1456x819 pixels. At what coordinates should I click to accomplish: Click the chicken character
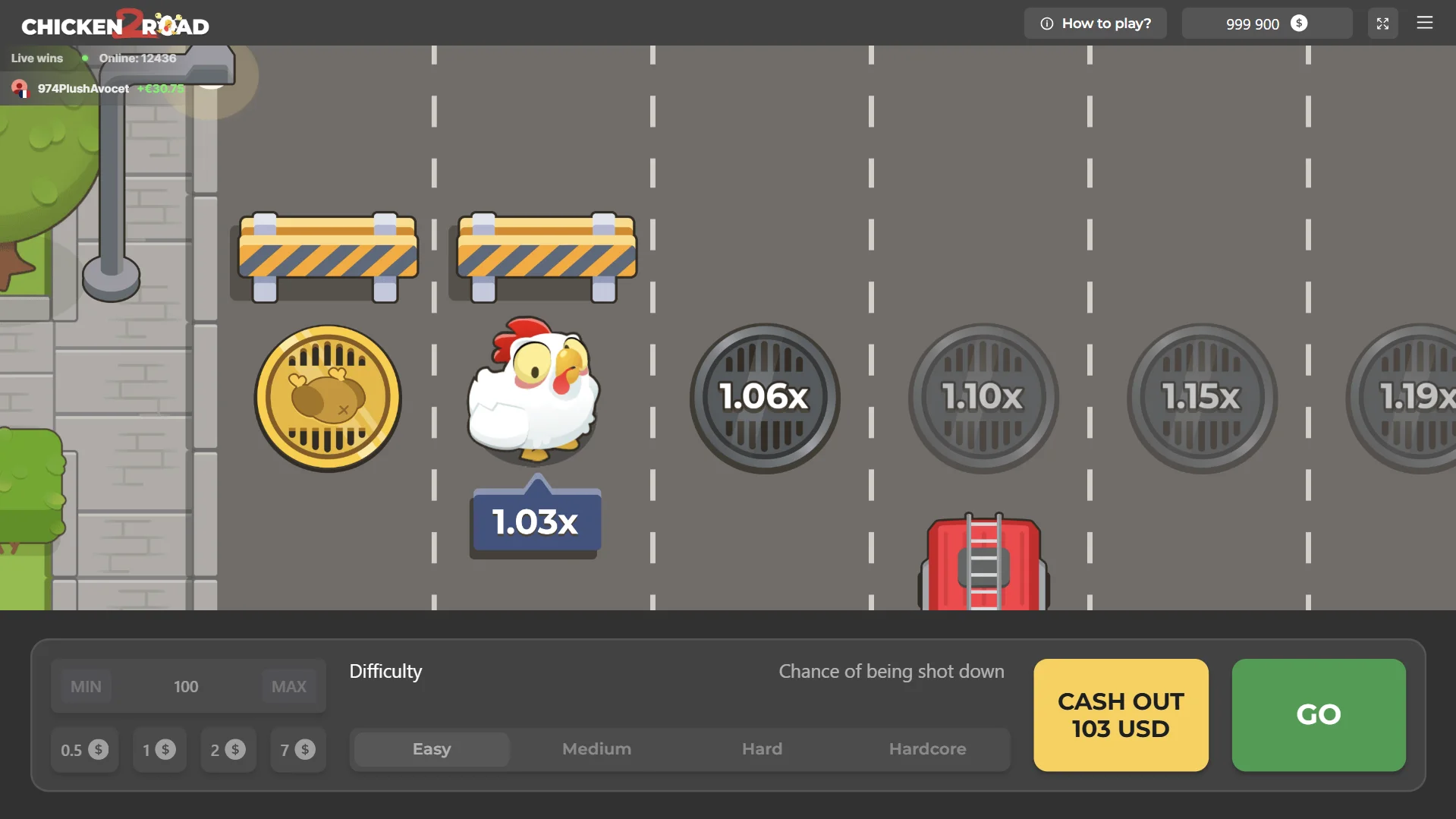pyautogui.click(x=533, y=389)
